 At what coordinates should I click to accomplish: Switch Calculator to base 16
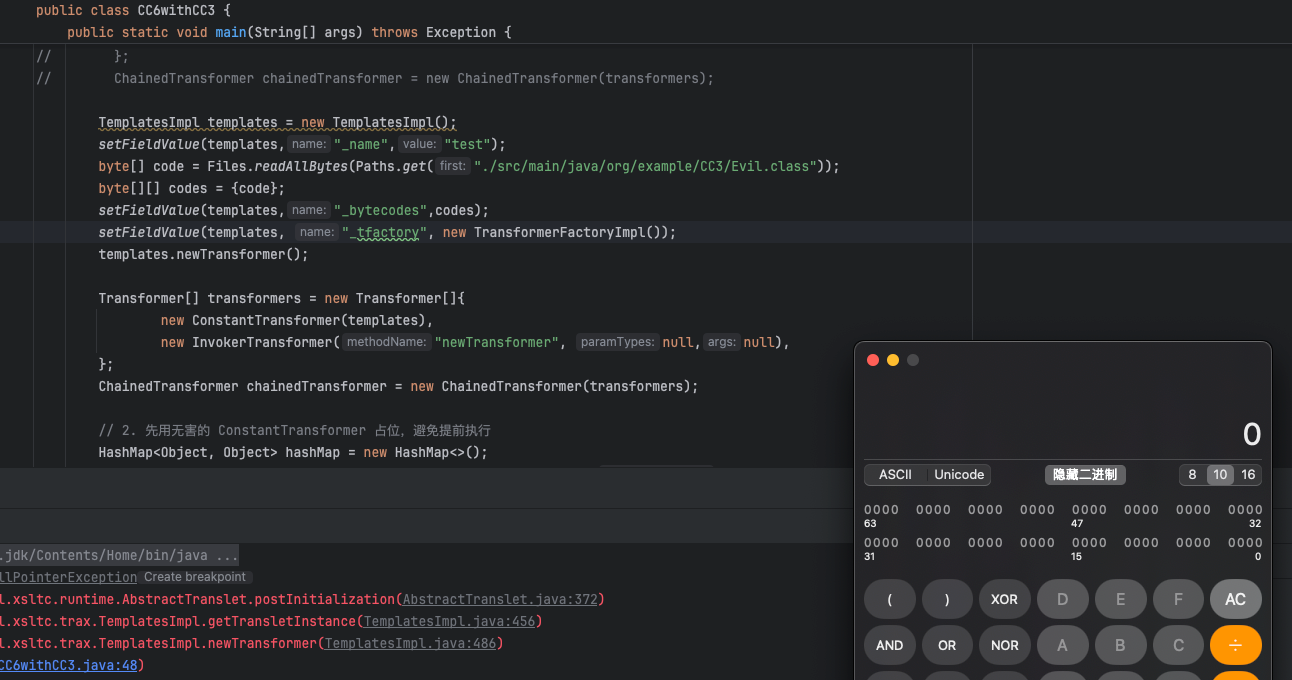pos(1248,475)
